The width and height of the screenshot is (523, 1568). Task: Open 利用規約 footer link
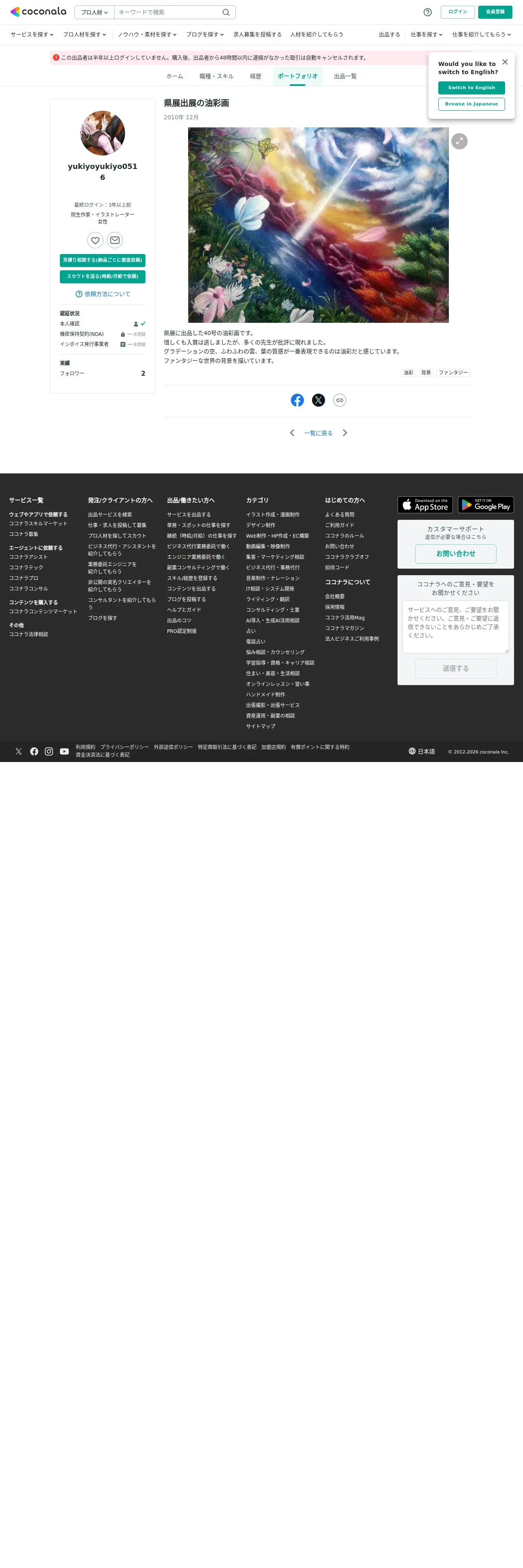pos(85,747)
